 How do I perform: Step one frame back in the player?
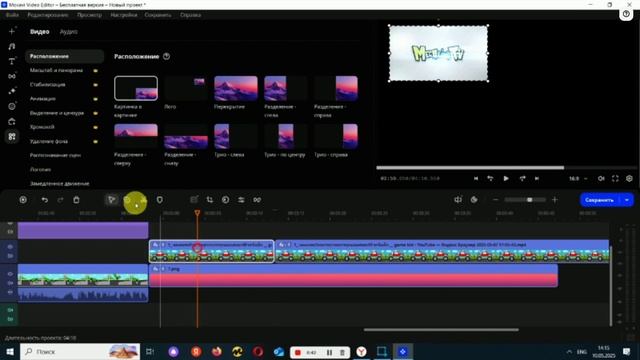pyautogui.click(x=490, y=178)
